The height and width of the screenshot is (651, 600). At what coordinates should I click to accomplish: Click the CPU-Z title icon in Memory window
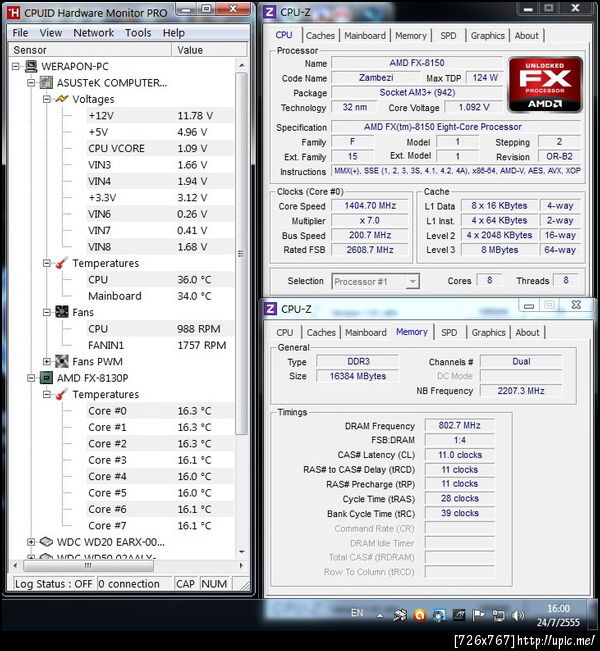pos(270,309)
